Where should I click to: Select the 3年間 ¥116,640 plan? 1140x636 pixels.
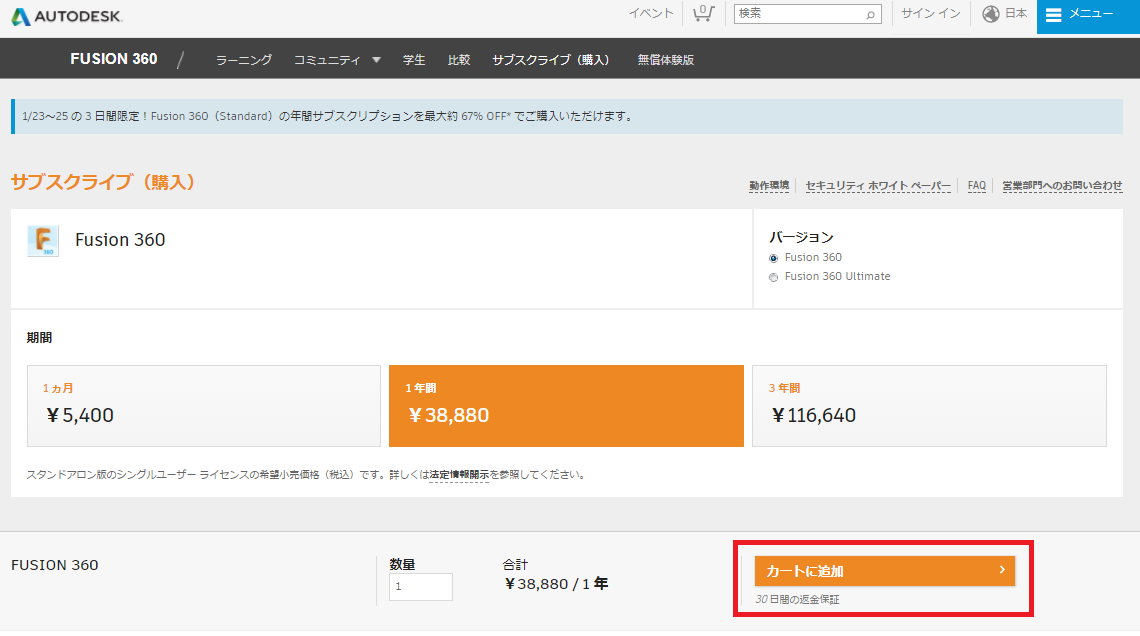(929, 406)
